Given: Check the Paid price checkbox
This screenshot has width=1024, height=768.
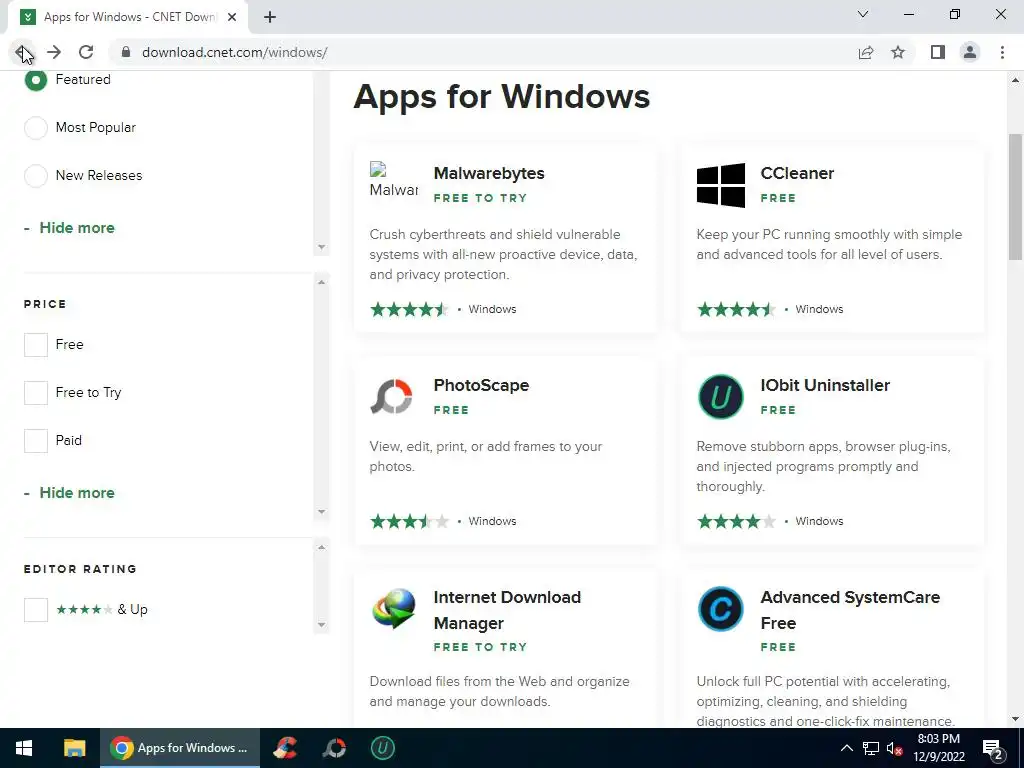Looking at the screenshot, I should point(36,441).
